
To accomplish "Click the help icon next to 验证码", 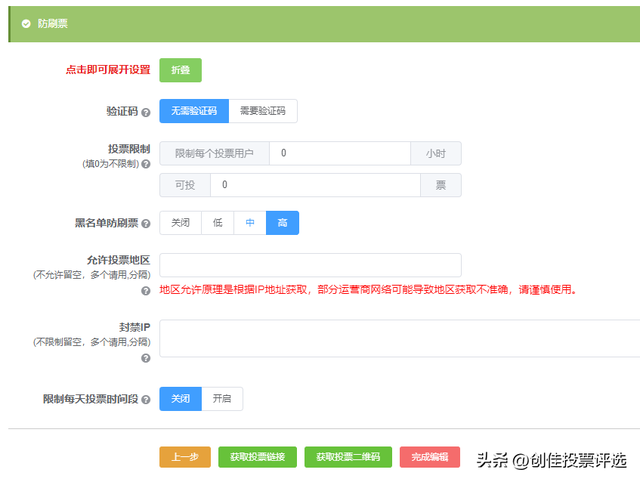I will [x=146, y=111].
